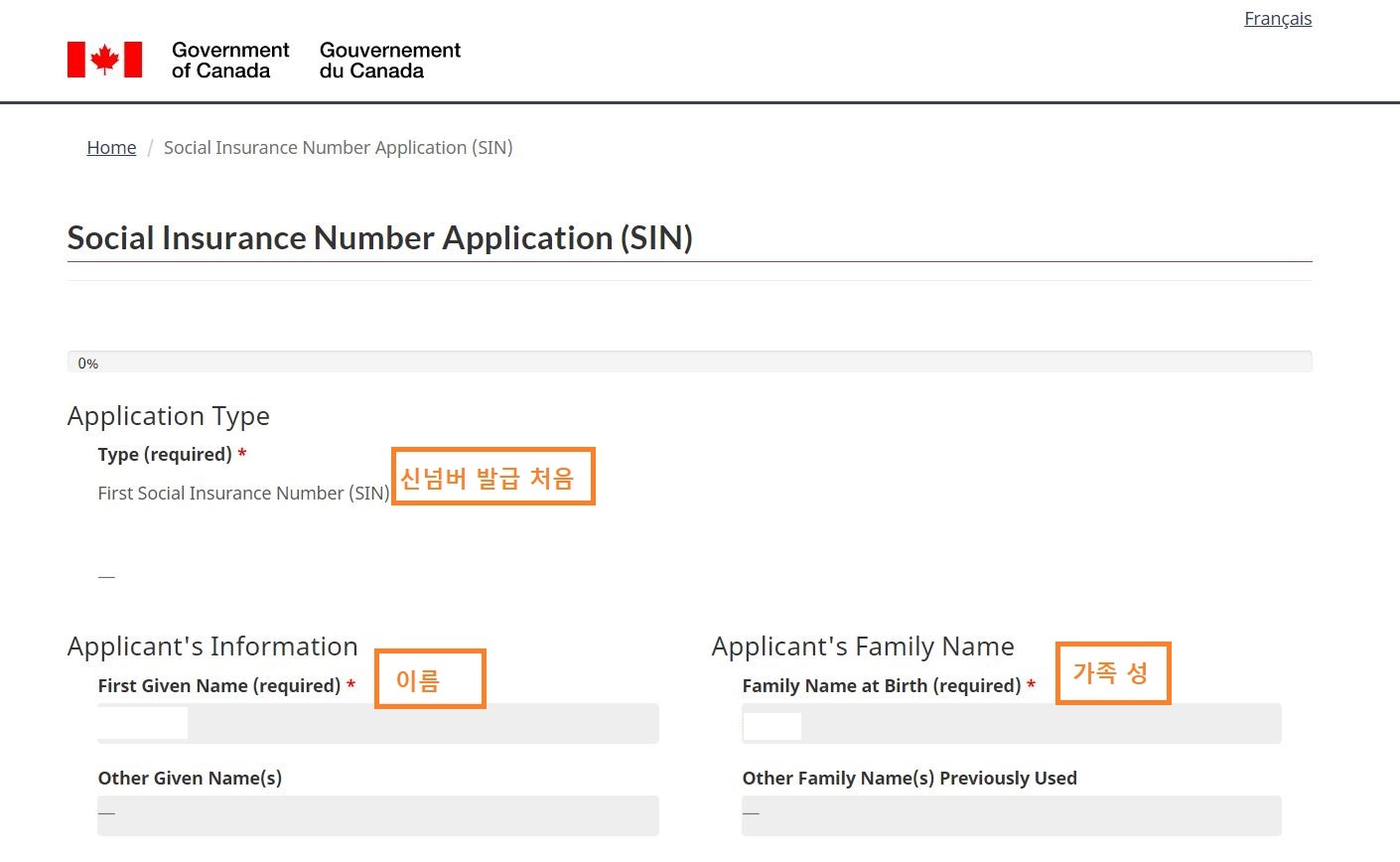Click the 'Gouvernement du Canada' French wordmark
Viewport: 1400px width, 862px height.
pyautogui.click(x=390, y=61)
